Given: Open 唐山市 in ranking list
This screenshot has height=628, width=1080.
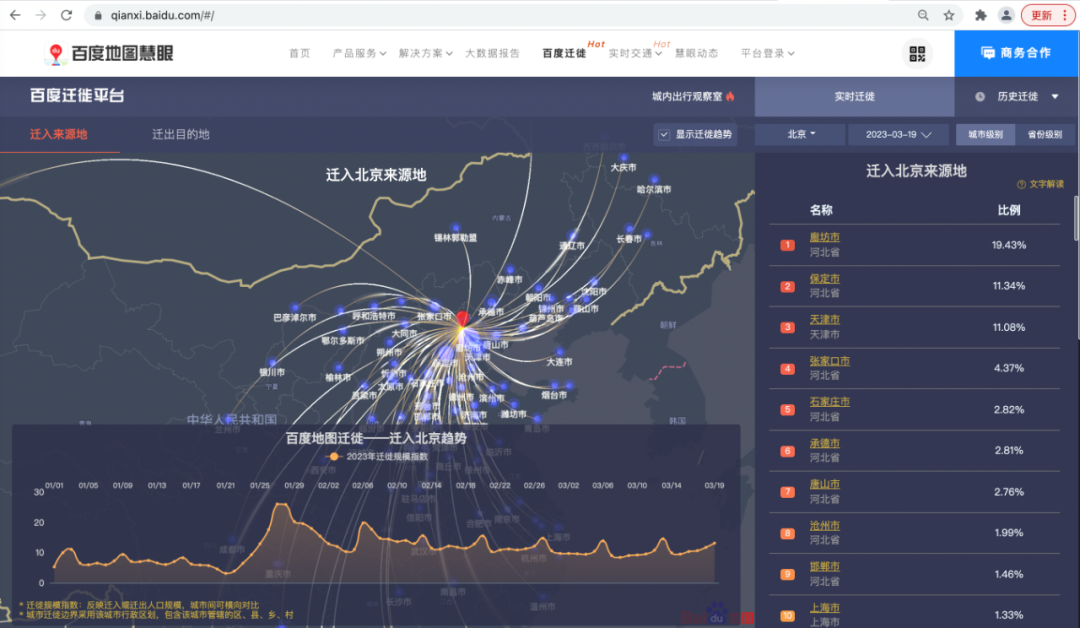Looking at the screenshot, I should [824, 484].
